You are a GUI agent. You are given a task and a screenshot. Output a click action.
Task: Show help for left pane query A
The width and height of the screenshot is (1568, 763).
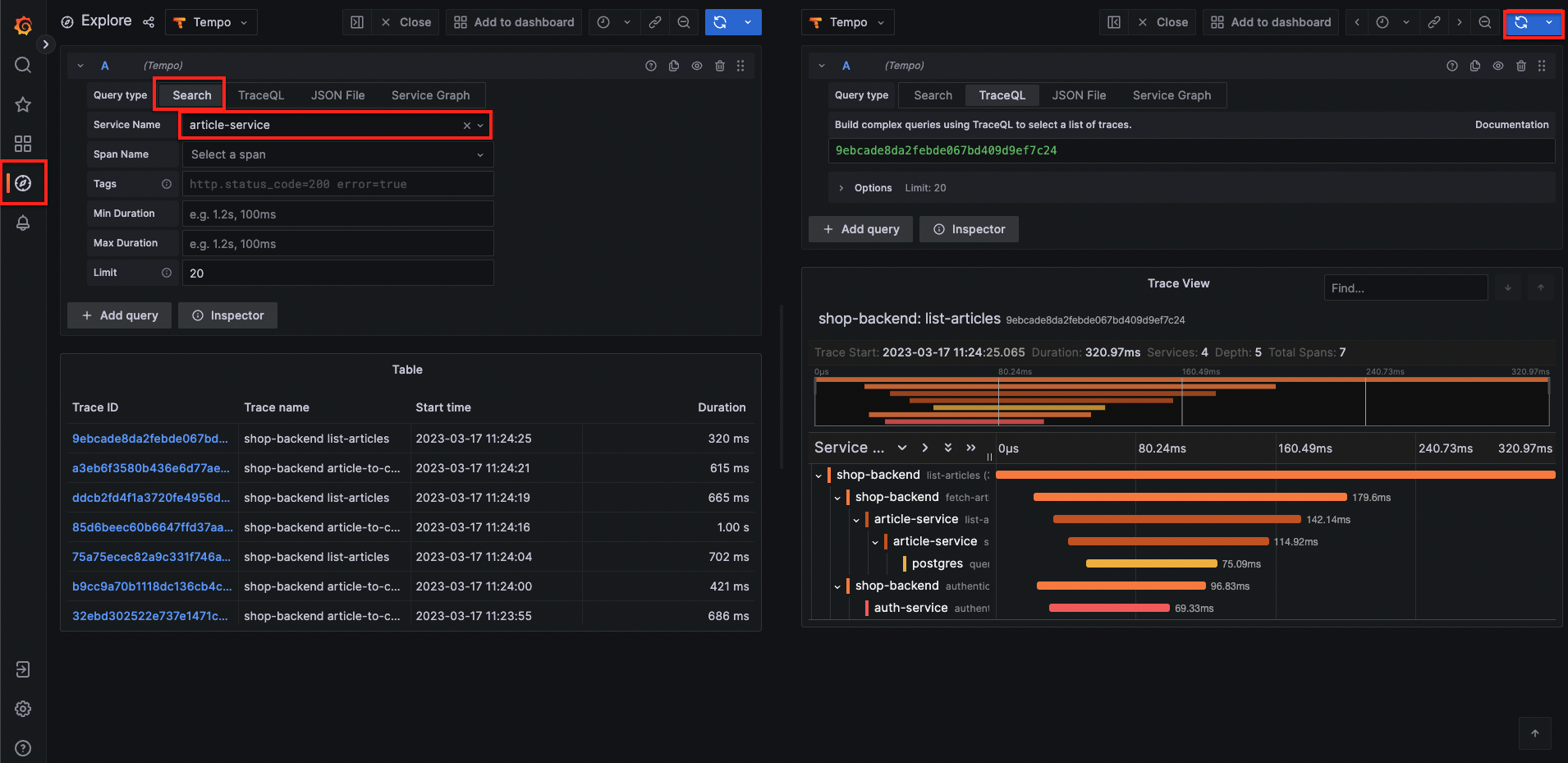pos(651,66)
